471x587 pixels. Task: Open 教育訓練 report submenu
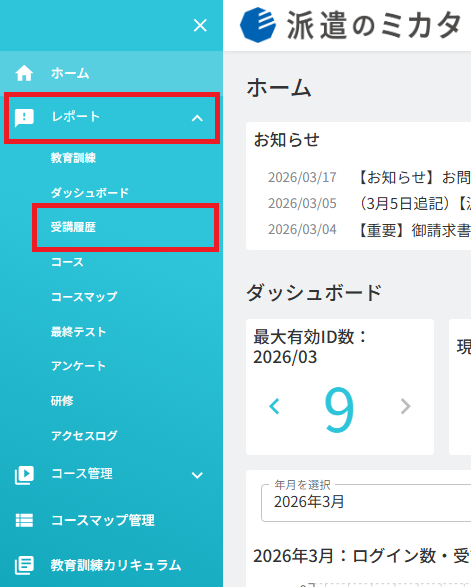click(x=73, y=158)
